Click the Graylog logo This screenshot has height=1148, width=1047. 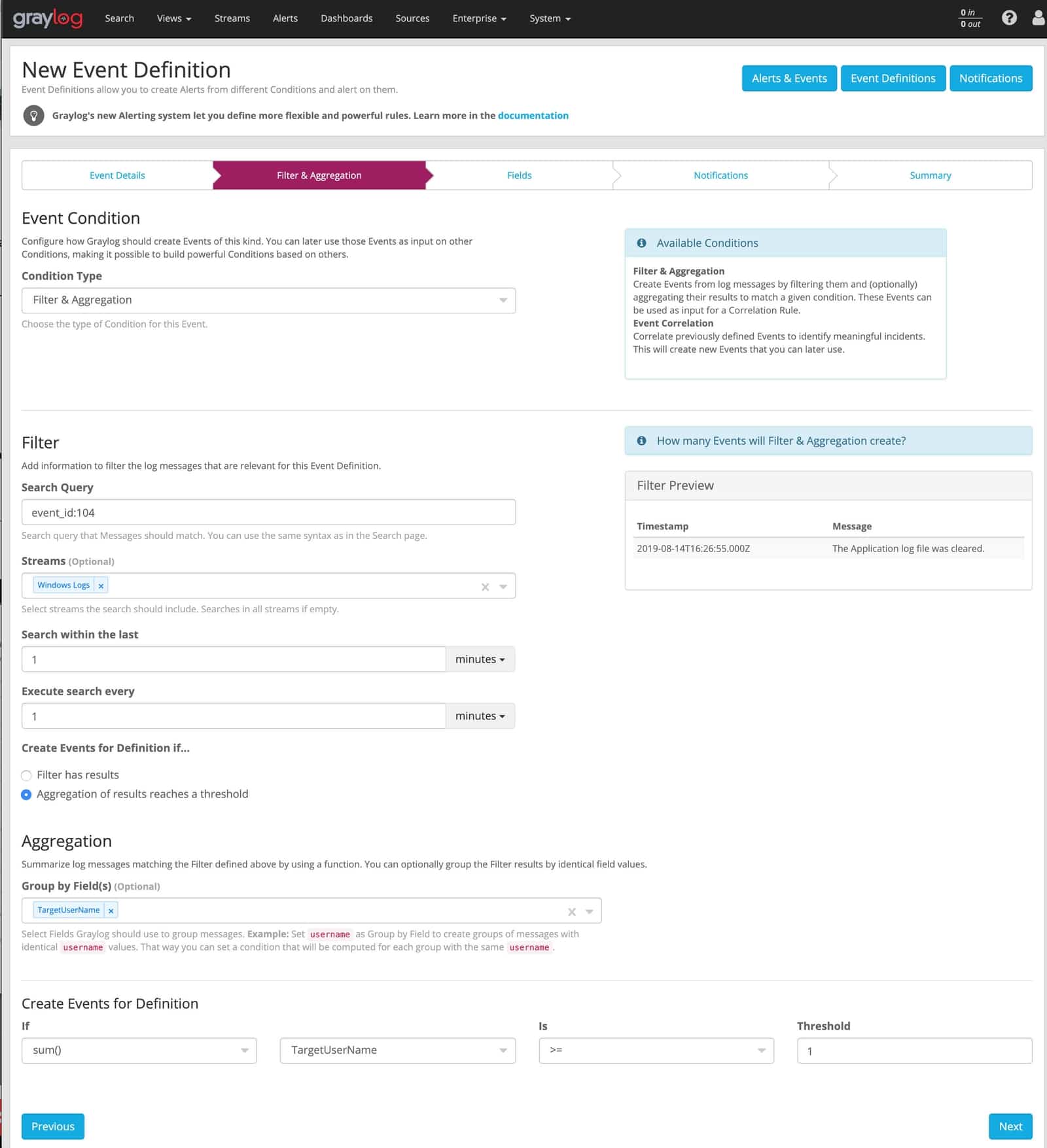coord(48,18)
